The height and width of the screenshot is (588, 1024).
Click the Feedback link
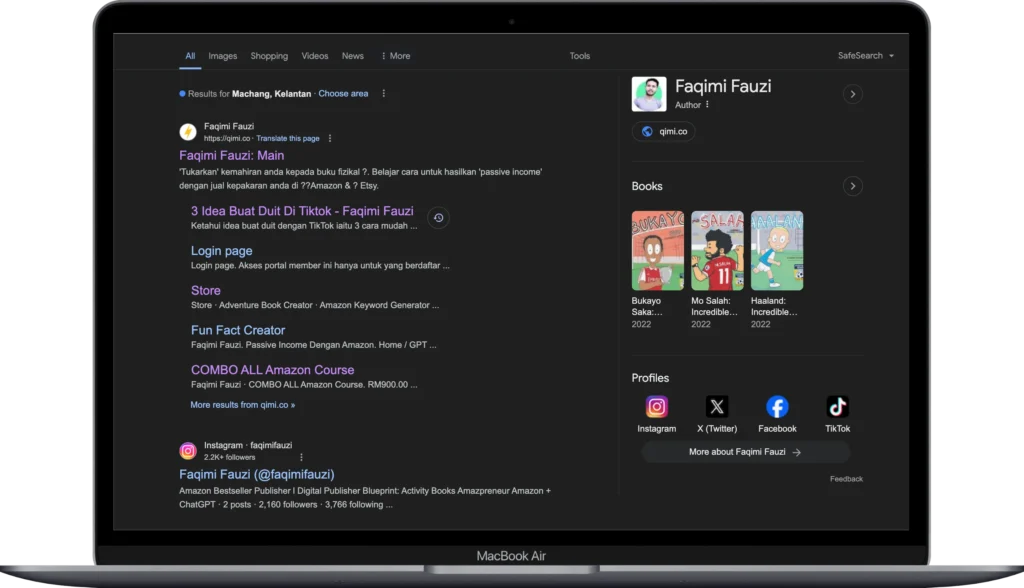click(x=846, y=479)
